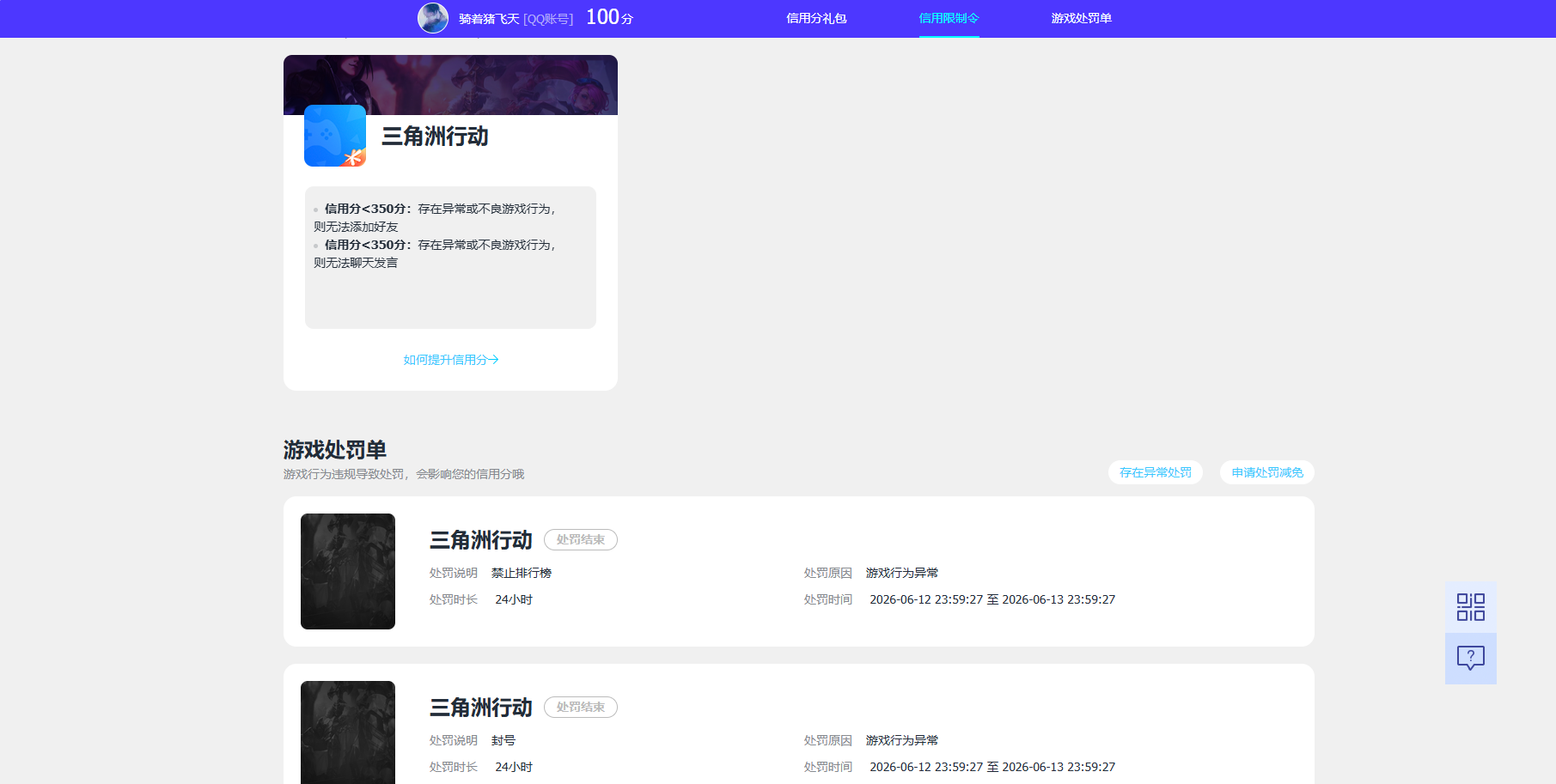This screenshot has width=1556, height=784.
Task: Click 存在异常处罚 button
Action: click(1156, 472)
